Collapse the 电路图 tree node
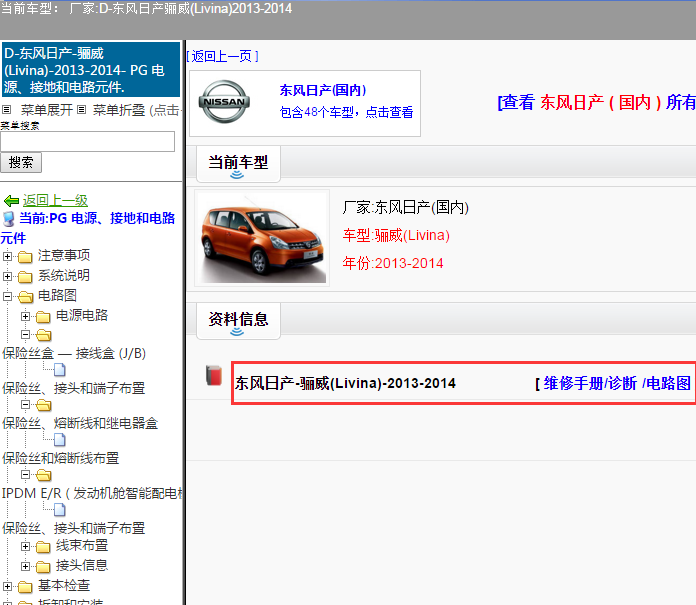This screenshot has height=605, width=696. click(7, 296)
